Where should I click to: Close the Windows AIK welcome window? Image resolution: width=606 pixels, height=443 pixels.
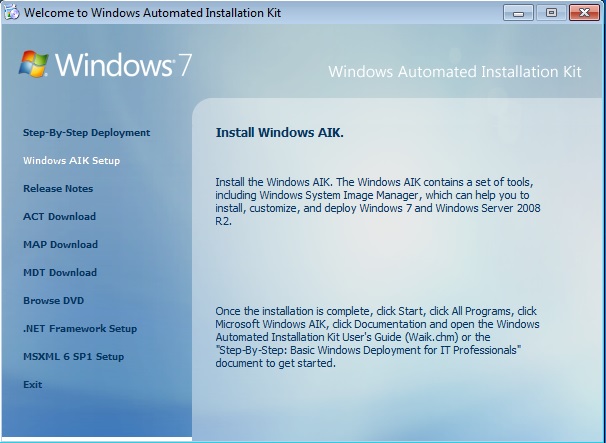pyautogui.click(x=584, y=13)
